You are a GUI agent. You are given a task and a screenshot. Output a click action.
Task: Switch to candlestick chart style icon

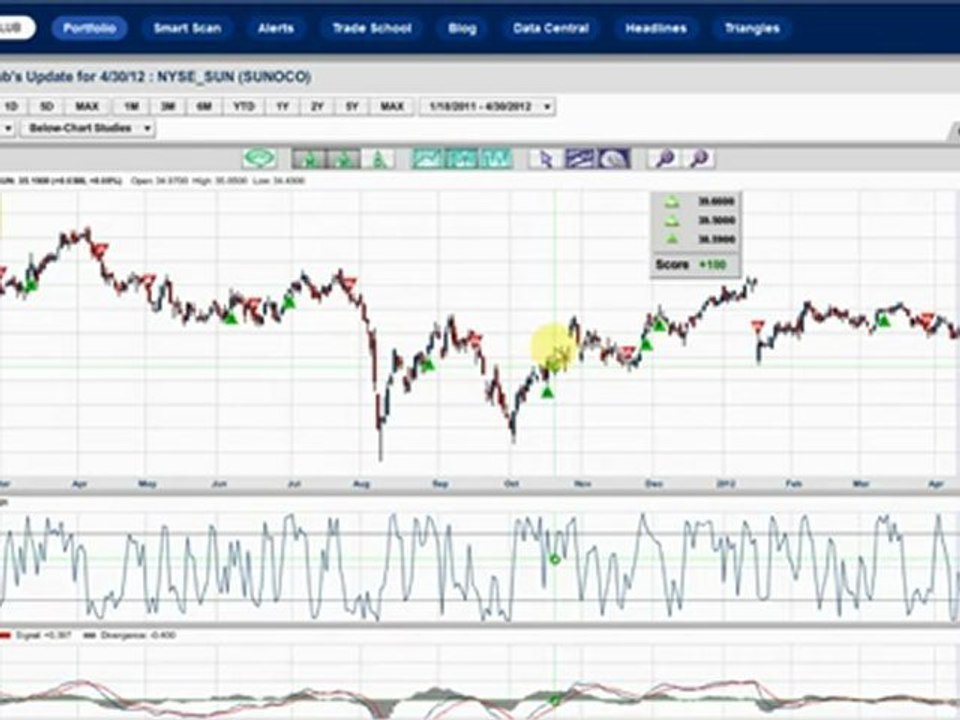coord(462,159)
